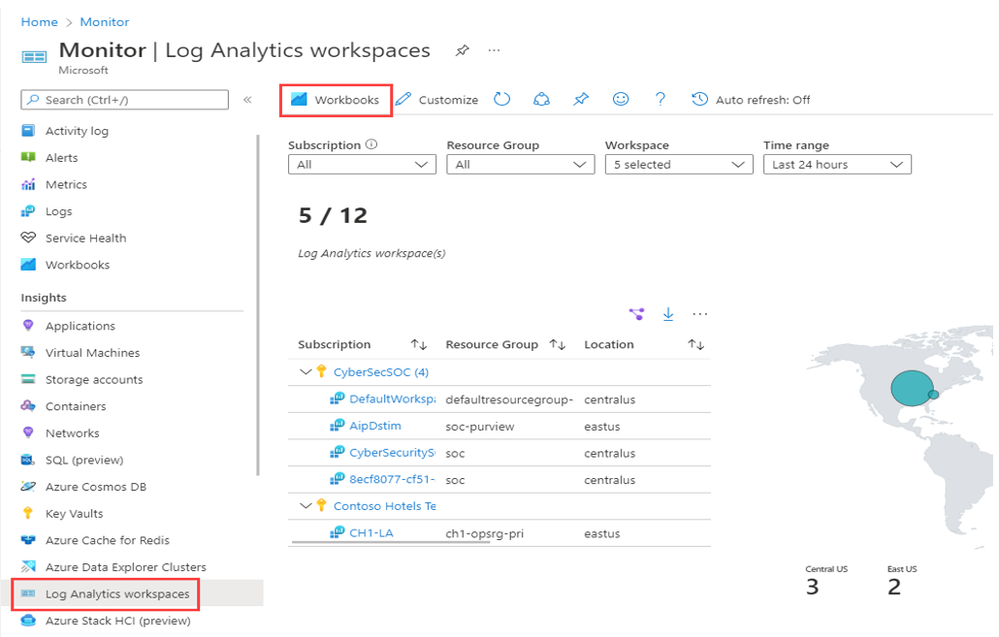Toggle Auto refresh: Off setting
This screenshot has width=999, height=637.
click(751, 100)
